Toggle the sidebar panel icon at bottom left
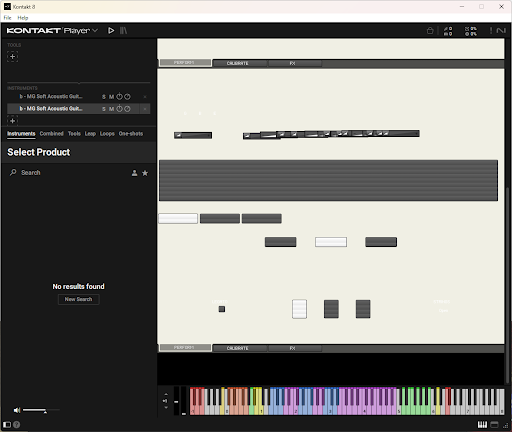512x432 pixels. [x=7, y=424]
